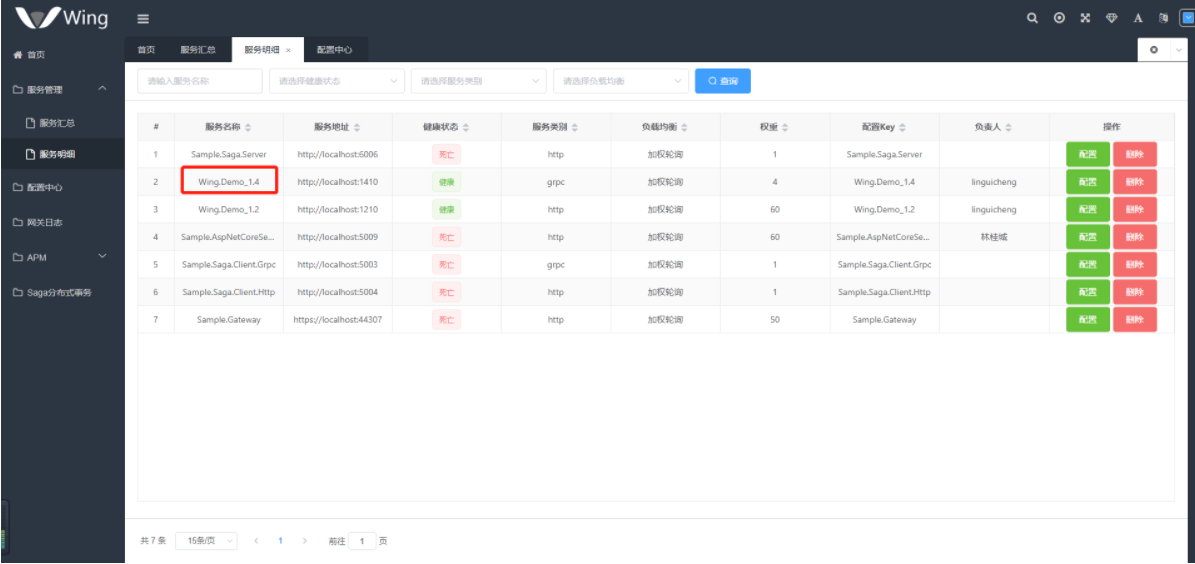Close the 服务明细 tab with its x
Image resolution: width=1195 pixels, height=564 pixels.
point(288,50)
